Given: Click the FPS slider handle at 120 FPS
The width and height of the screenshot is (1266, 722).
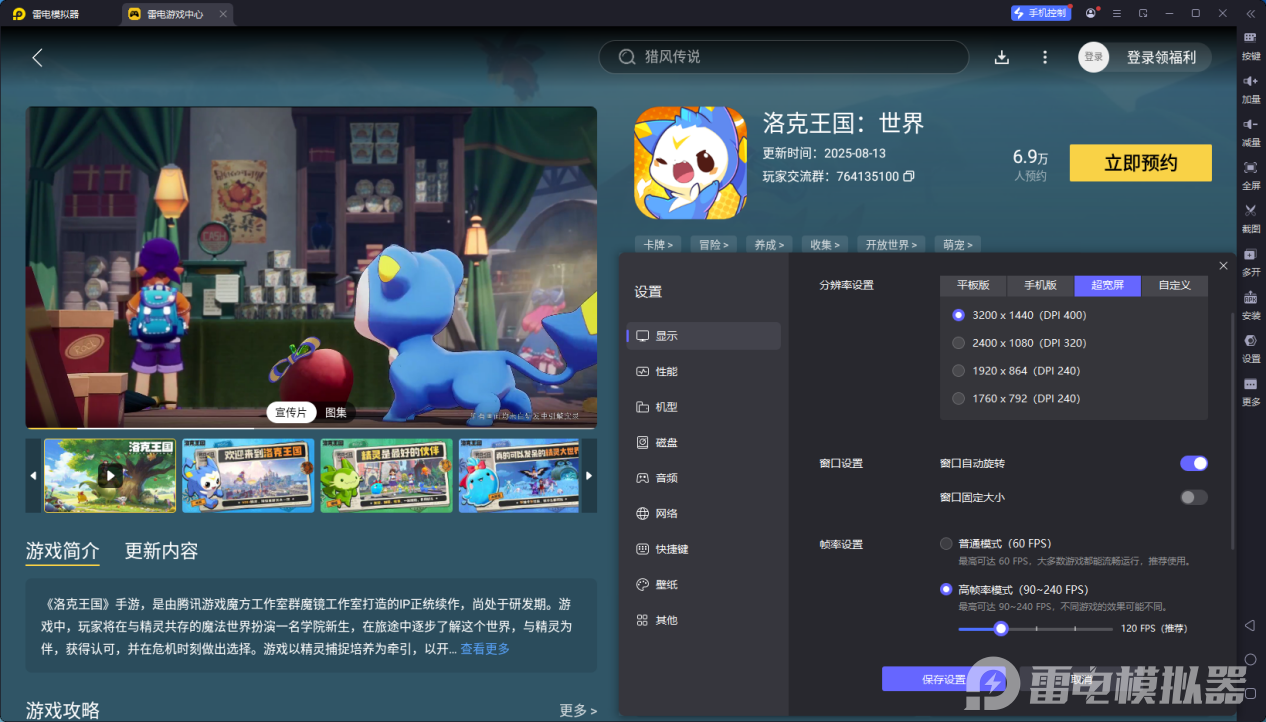Looking at the screenshot, I should (x=1000, y=628).
